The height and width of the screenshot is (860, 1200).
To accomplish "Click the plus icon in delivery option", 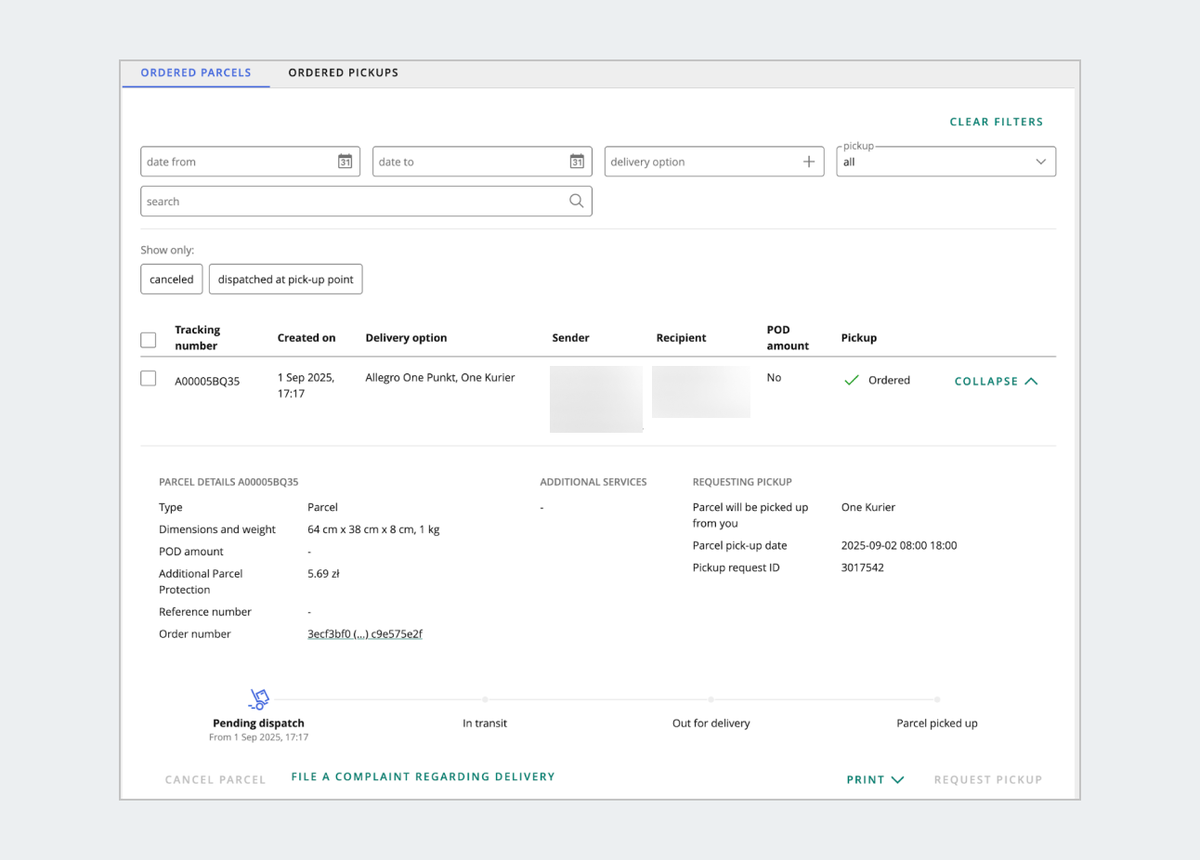I will coord(809,162).
